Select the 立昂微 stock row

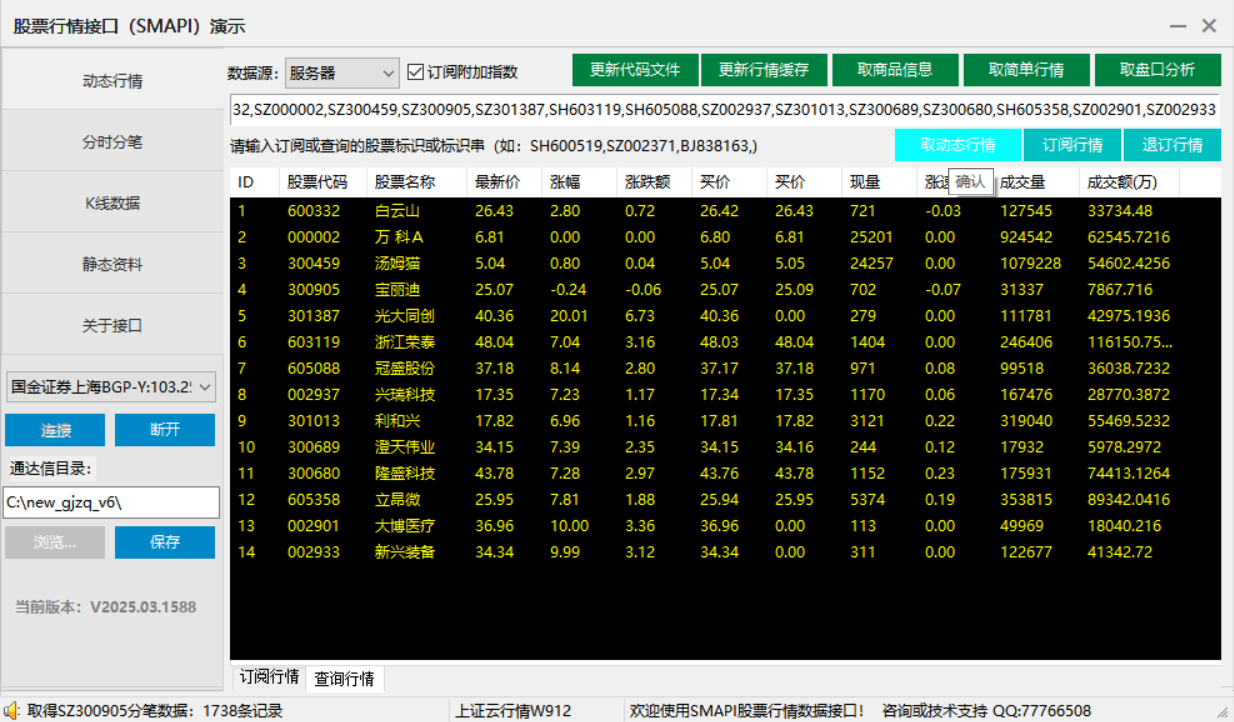tap(725, 498)
